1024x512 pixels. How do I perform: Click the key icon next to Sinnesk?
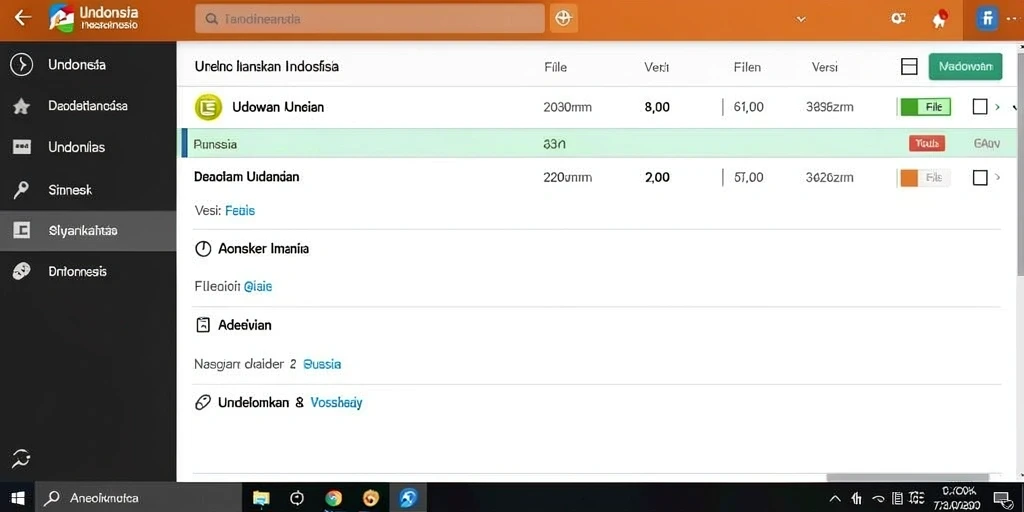(22, 190)
